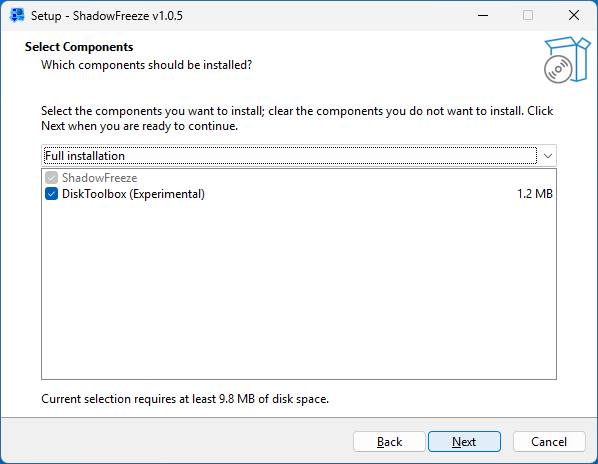Image resolution: width=598 pixels, height=464 pixels.
Task: Click the greyed-out ShadowFreeze checkbox
Action: pos(51,178)
